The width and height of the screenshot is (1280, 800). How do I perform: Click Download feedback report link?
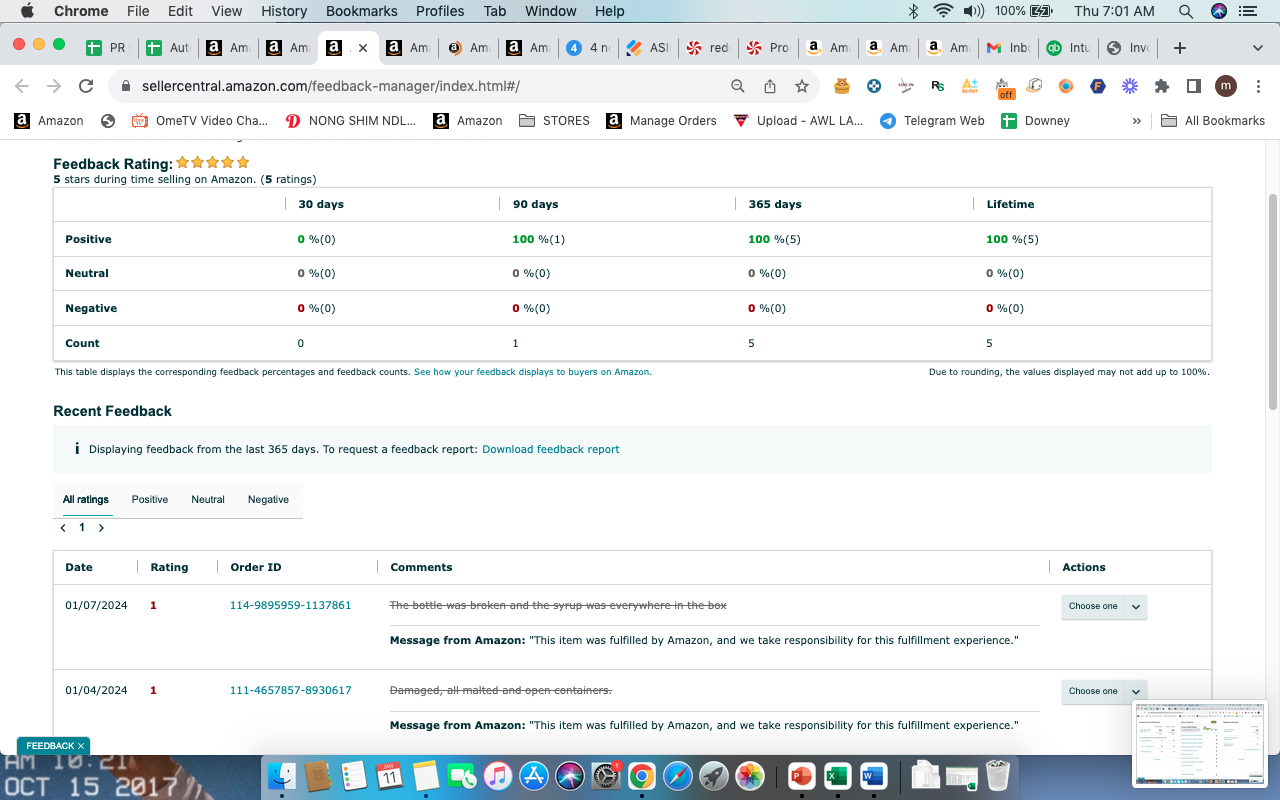551,449
